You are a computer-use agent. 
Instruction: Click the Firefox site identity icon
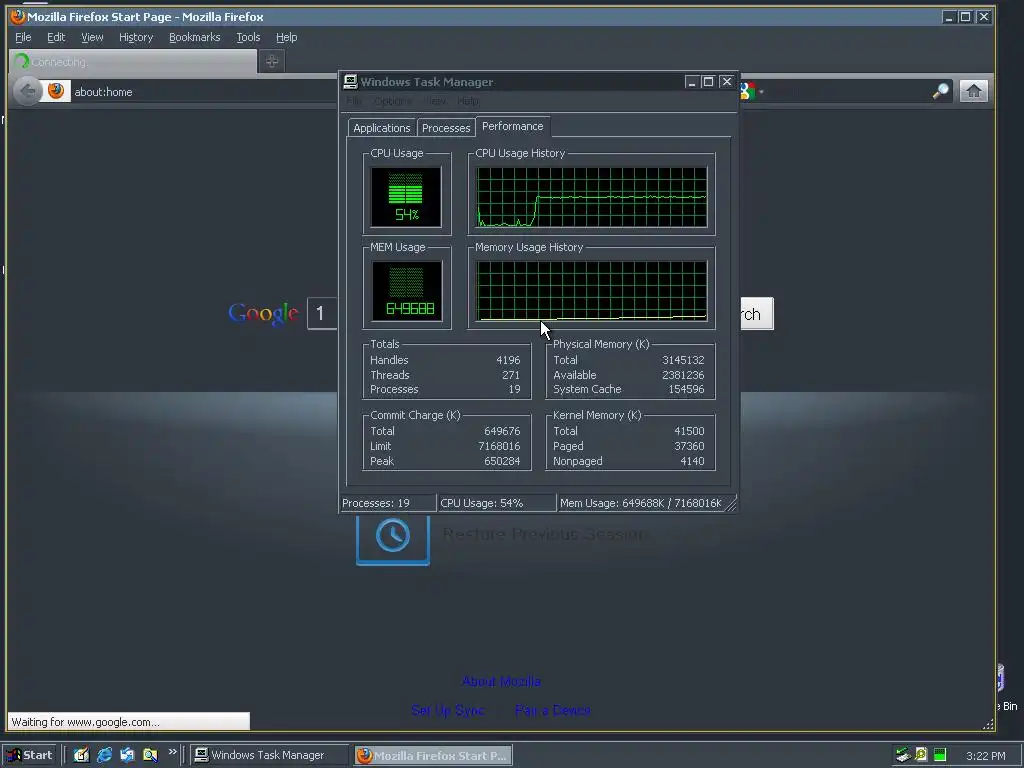[x=56, y=91]
